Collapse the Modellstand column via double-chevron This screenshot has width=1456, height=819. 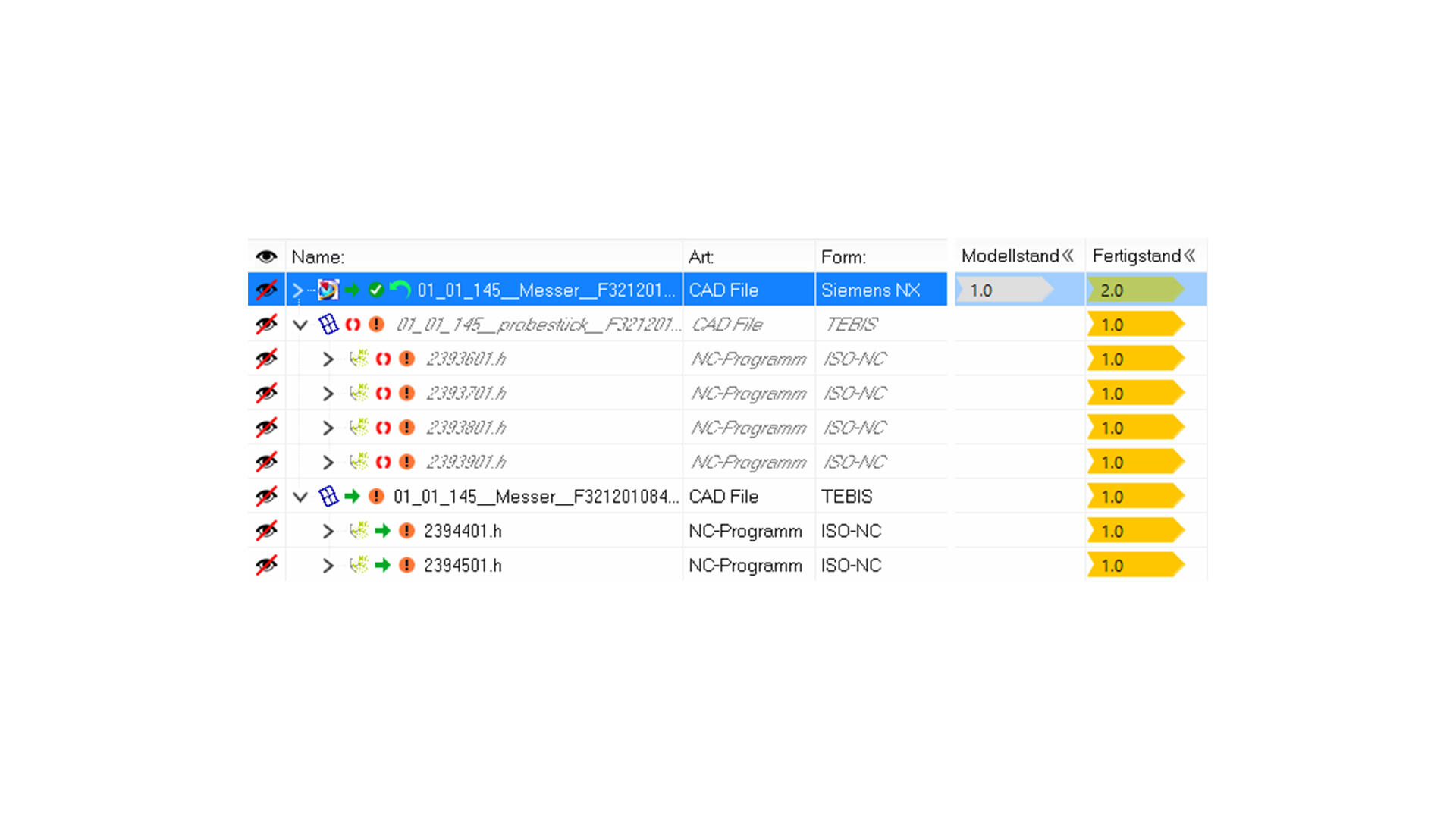[1068, 256]
